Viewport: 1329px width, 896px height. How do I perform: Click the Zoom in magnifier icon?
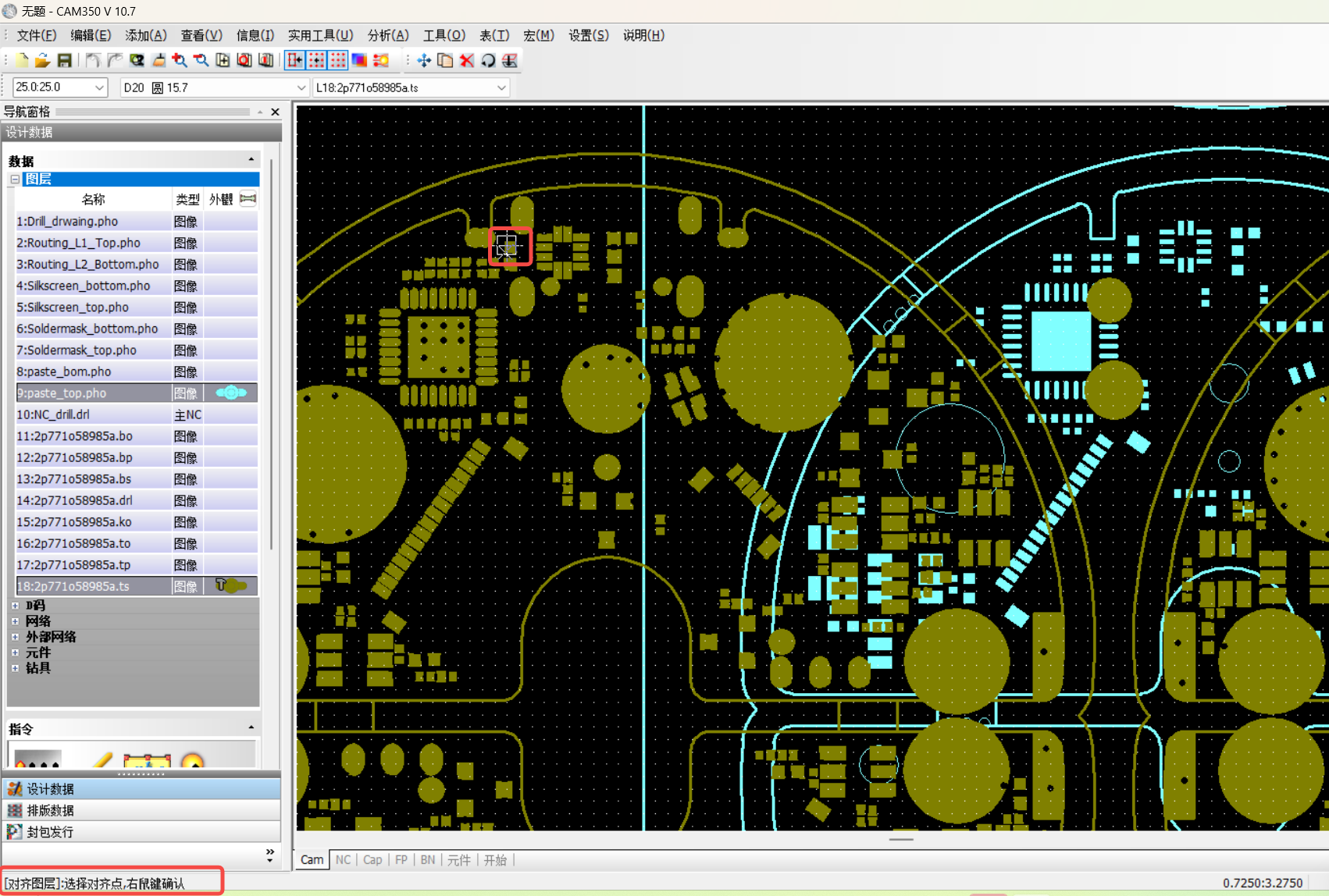[180, 60]
